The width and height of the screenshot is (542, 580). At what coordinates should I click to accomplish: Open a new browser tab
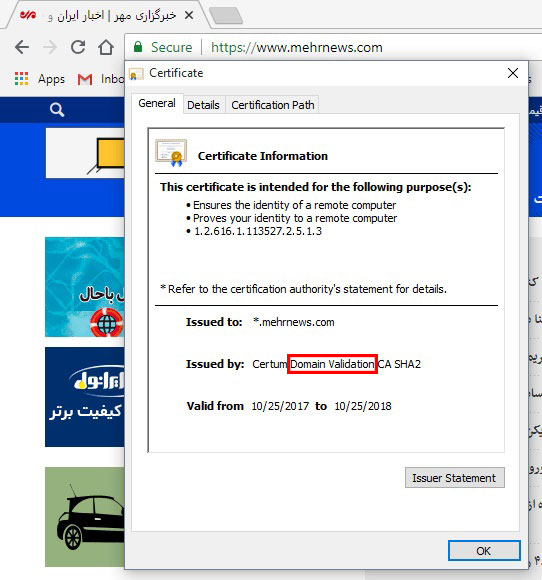[x=226, y=16]
